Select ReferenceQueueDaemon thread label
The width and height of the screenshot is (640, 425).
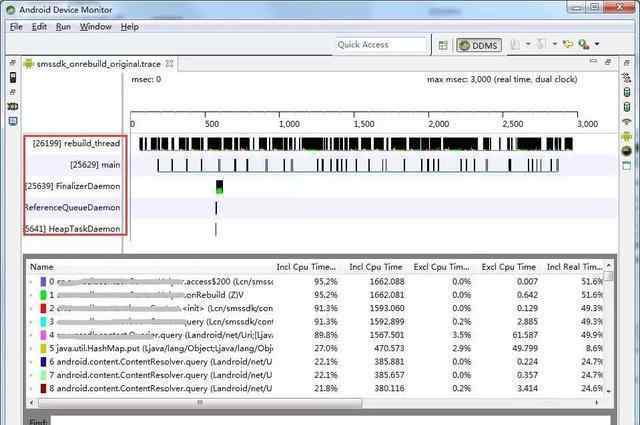tap(73, 208)
